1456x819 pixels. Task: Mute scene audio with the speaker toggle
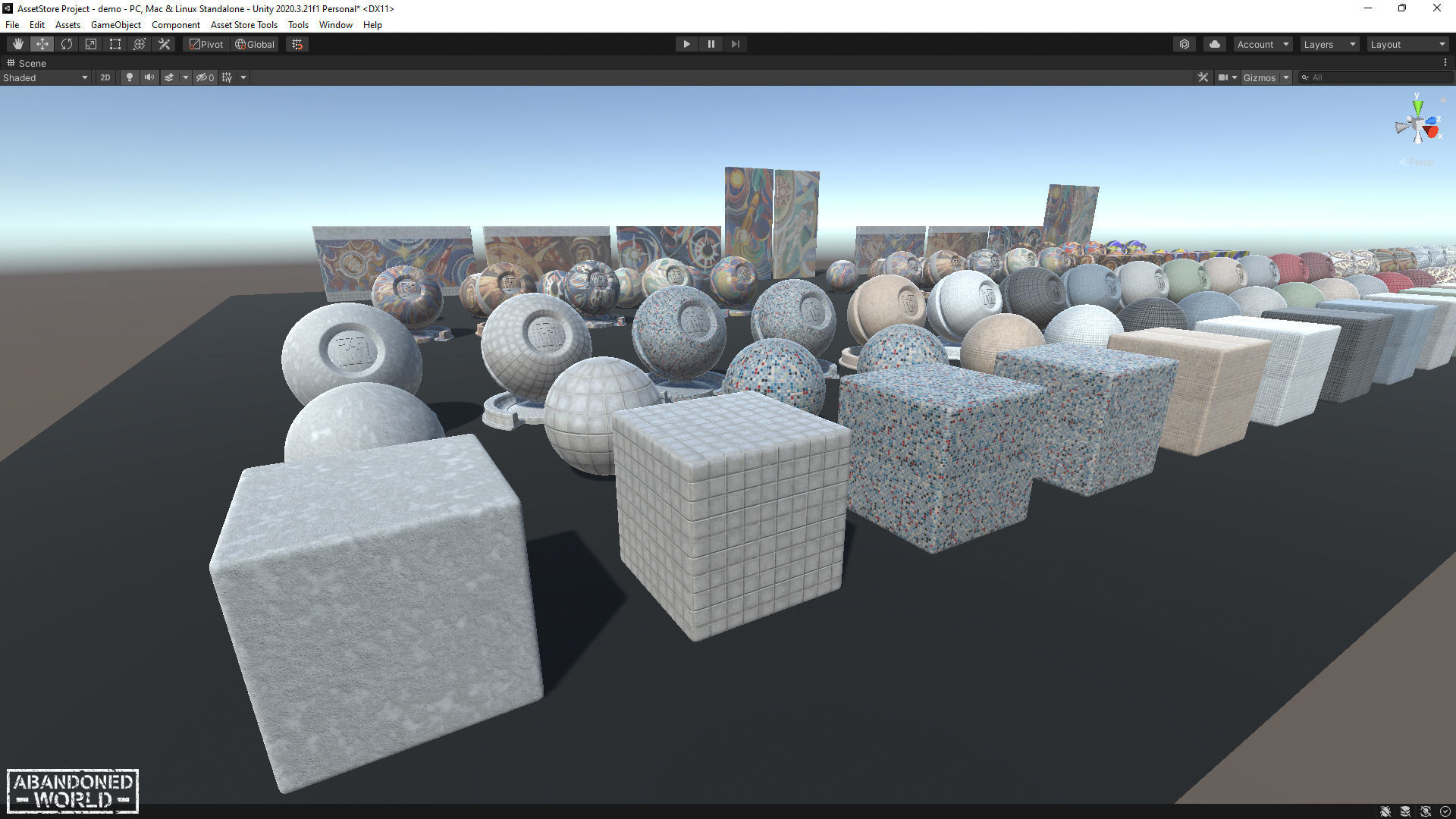click(x=149, y=77)
